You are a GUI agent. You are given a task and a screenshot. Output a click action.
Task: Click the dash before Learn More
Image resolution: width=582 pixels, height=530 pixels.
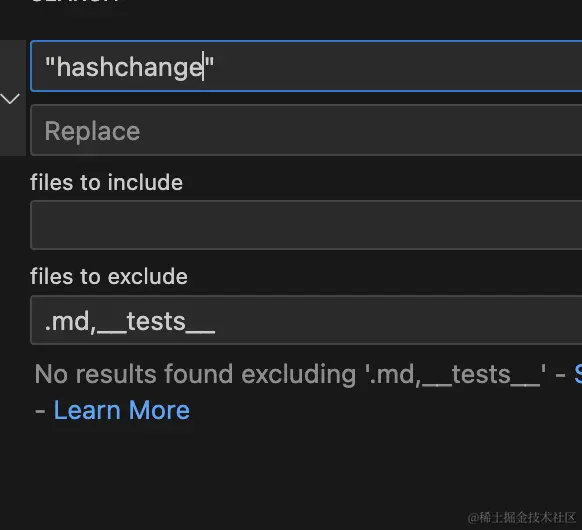[x=40, y=411]
